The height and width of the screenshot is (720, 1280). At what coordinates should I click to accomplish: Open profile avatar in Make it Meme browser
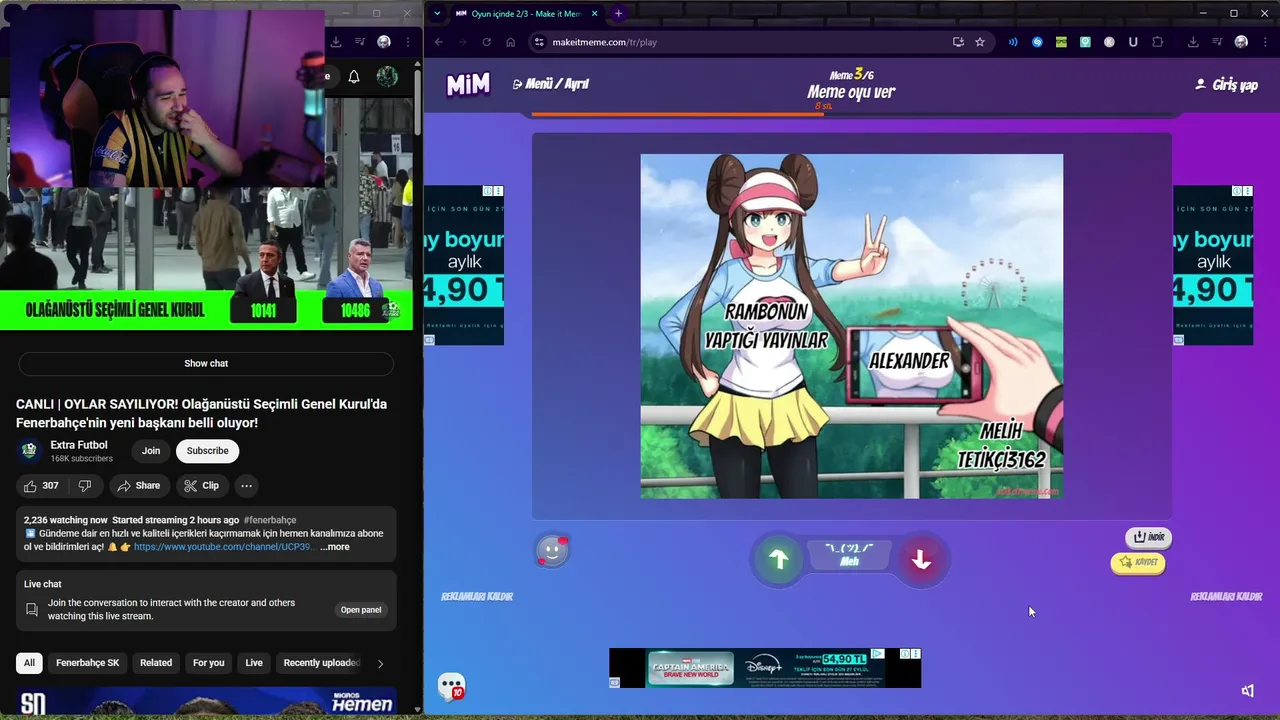1241,42
